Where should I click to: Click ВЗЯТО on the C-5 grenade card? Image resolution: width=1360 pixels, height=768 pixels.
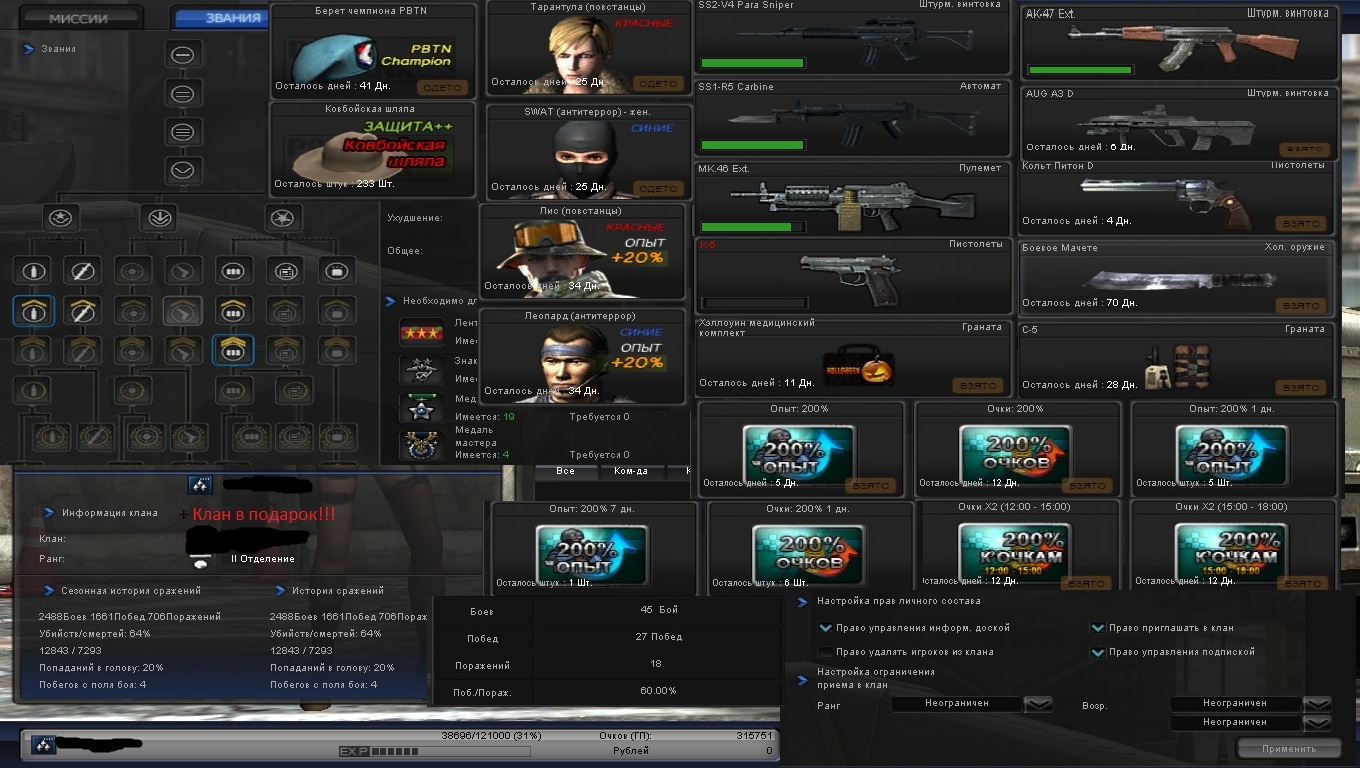1302,387
